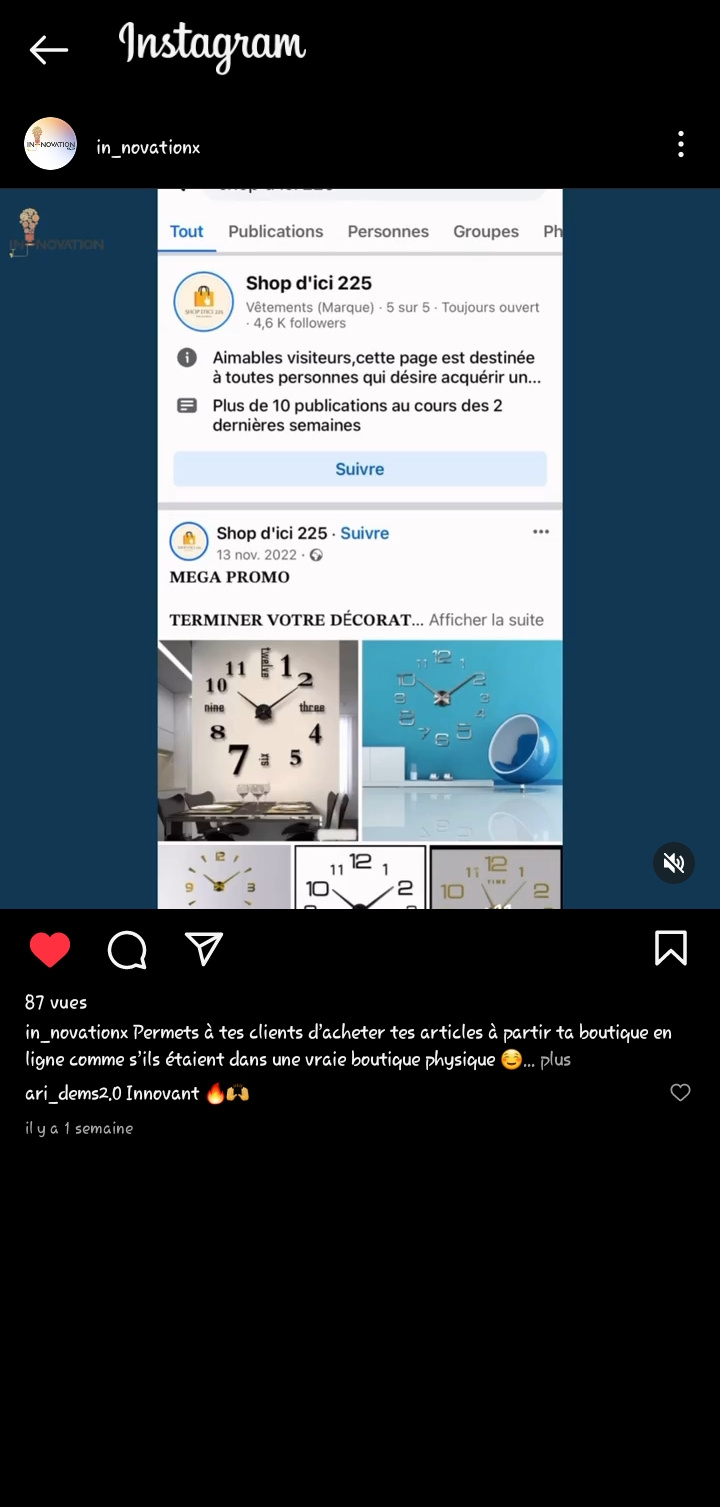
Task: Expand post text with Afficher la suite
Action: pyautogui.click(x=486, y=620)
